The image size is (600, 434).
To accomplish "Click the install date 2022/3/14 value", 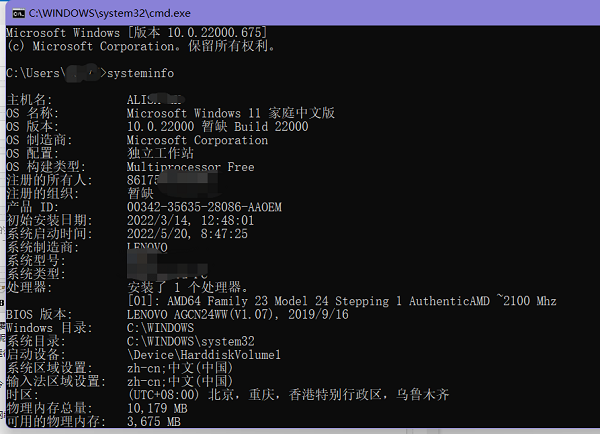I will pos(191,220).
